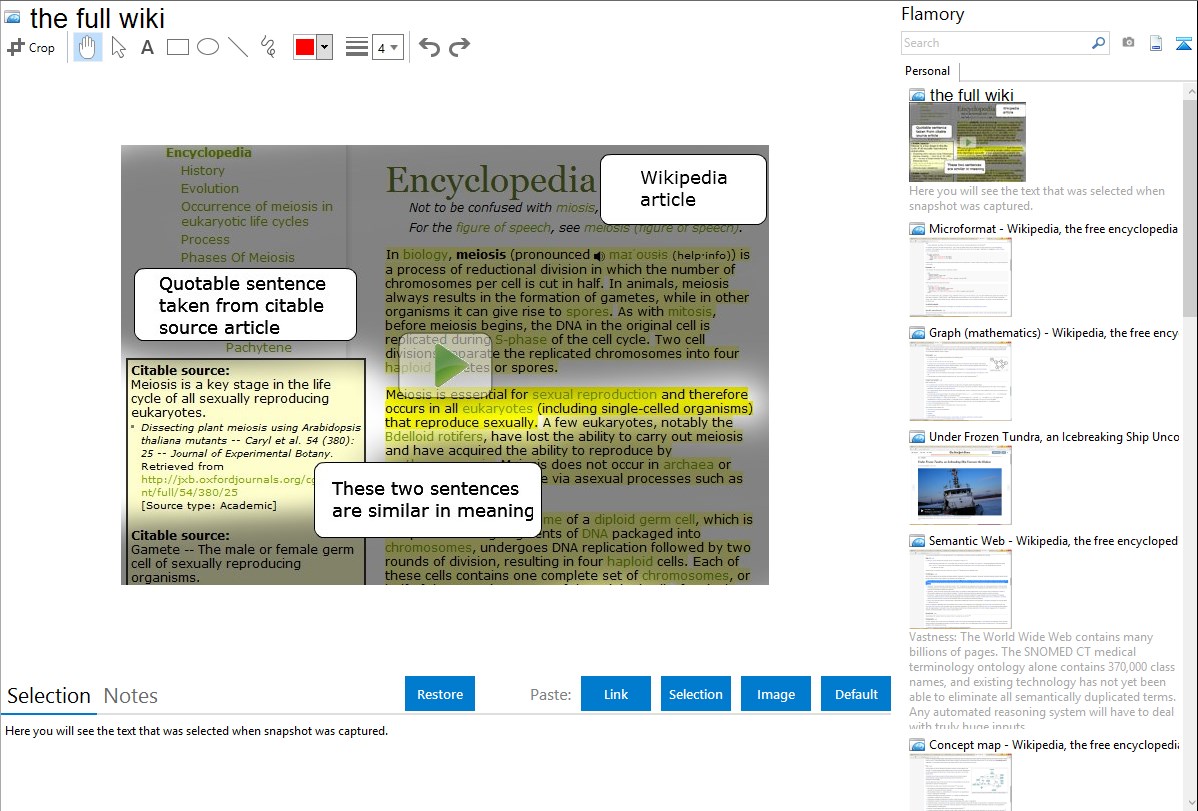Screen dimensions: 1198x811
Task: Select 'Under Frozen Tundra, an Icebreaking Ship' title
Action: point(1054,436)
